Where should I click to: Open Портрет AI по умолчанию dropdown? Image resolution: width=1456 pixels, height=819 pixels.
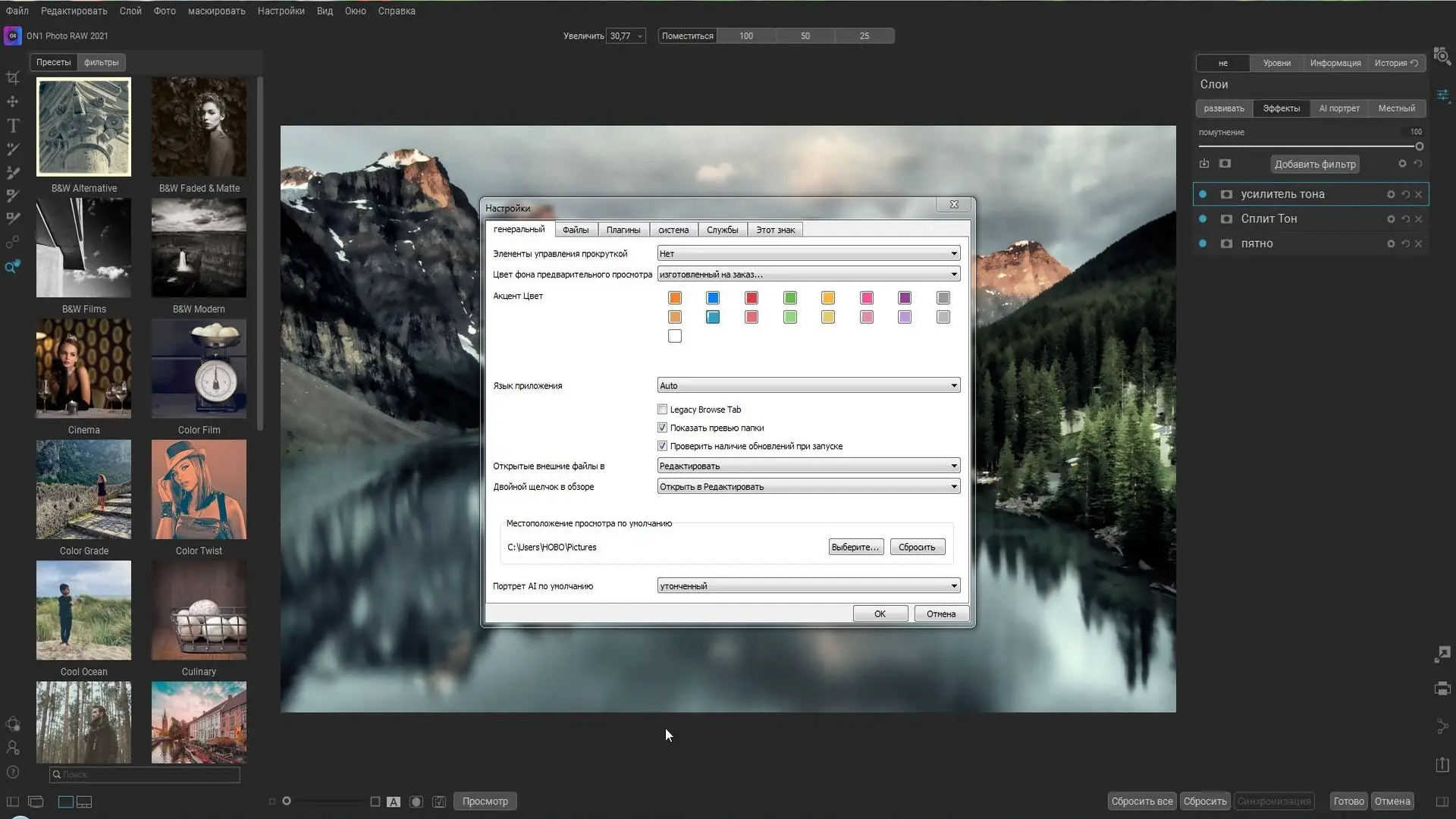808,586
